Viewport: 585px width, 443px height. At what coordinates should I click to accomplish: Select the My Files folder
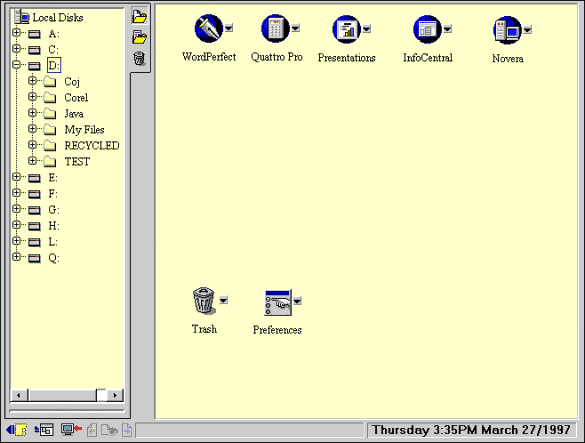pos(84,130)
